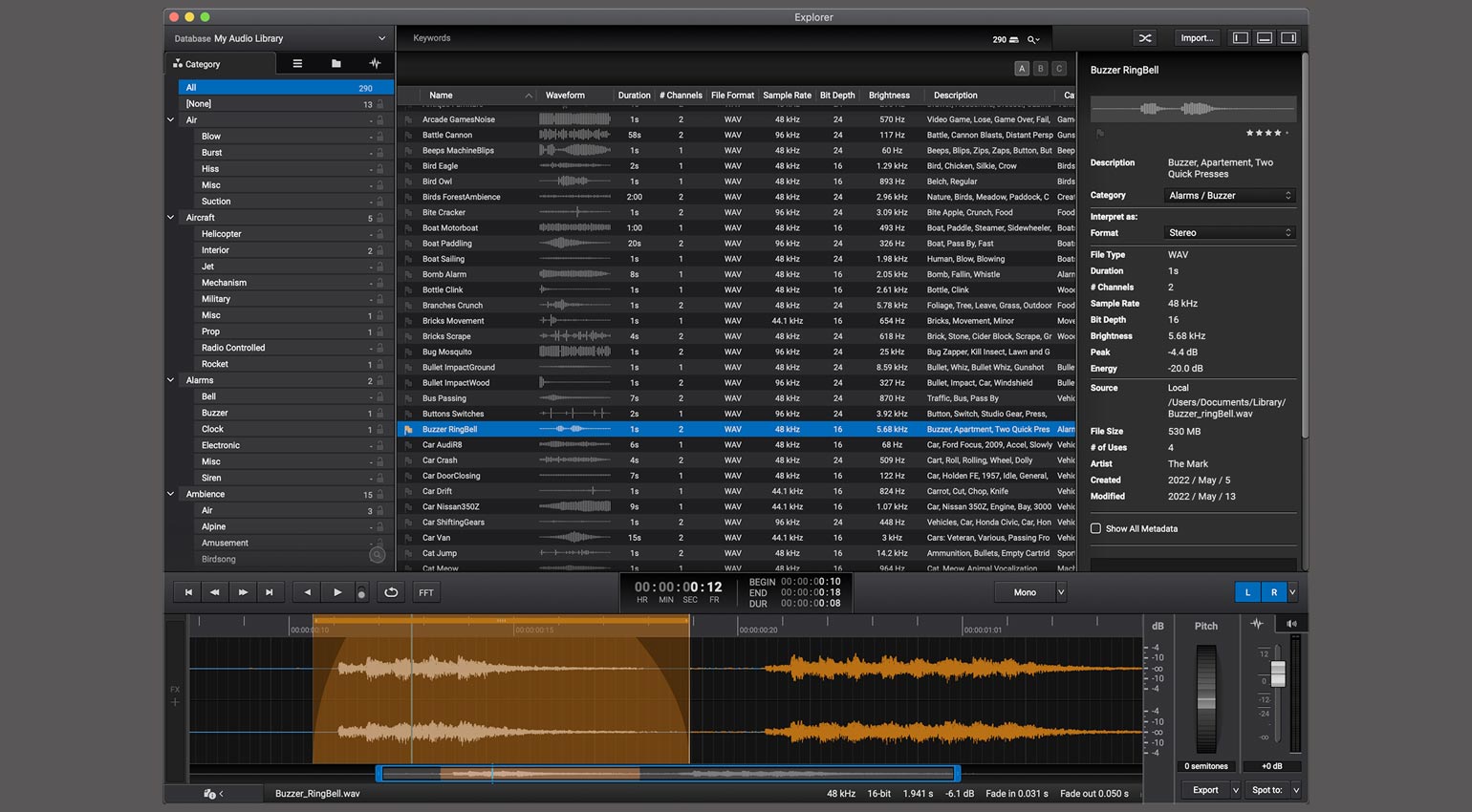Enable Show All Metadata checkbox

[x=1096, y=528]
